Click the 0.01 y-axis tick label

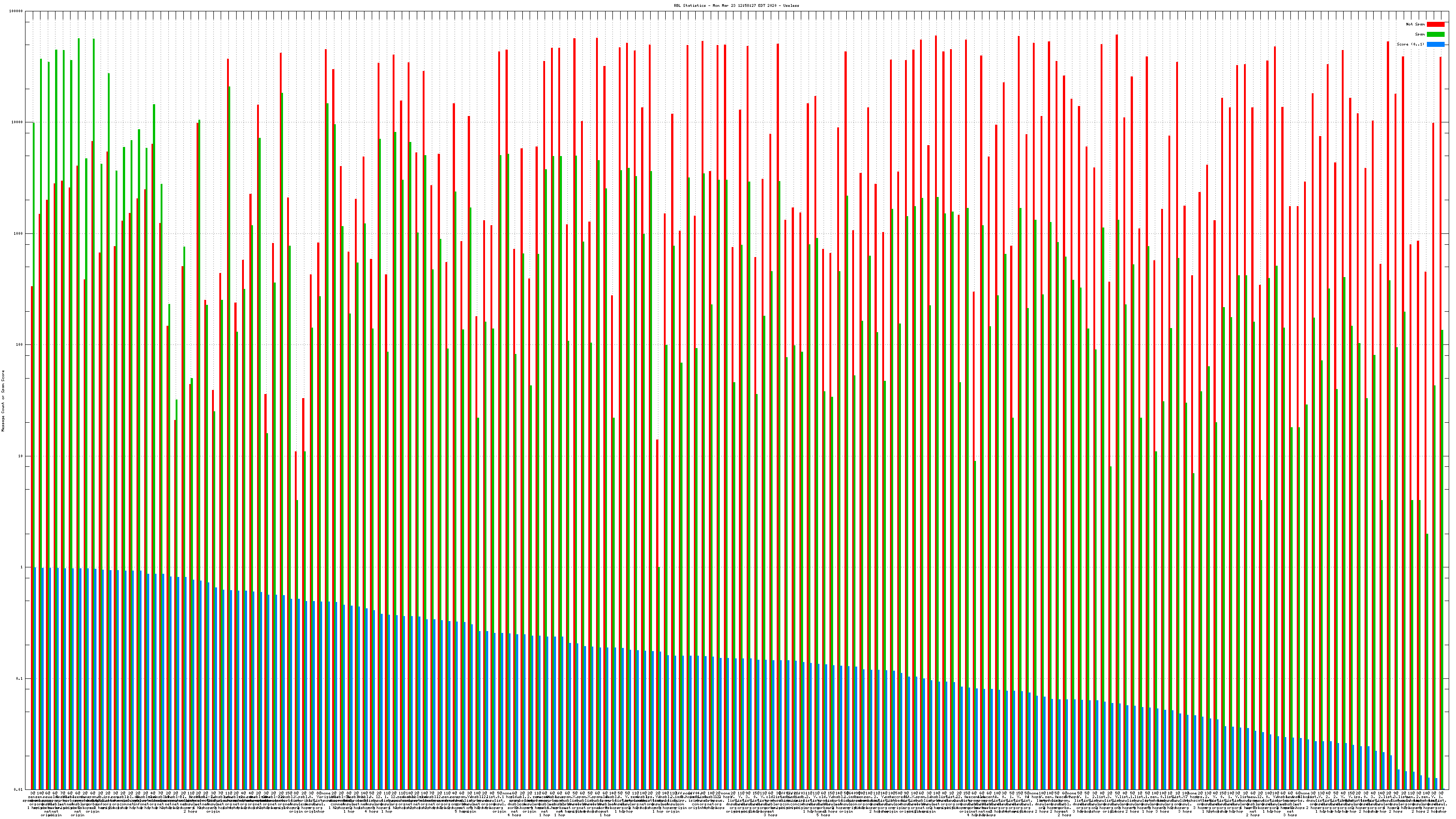[19, 789]
